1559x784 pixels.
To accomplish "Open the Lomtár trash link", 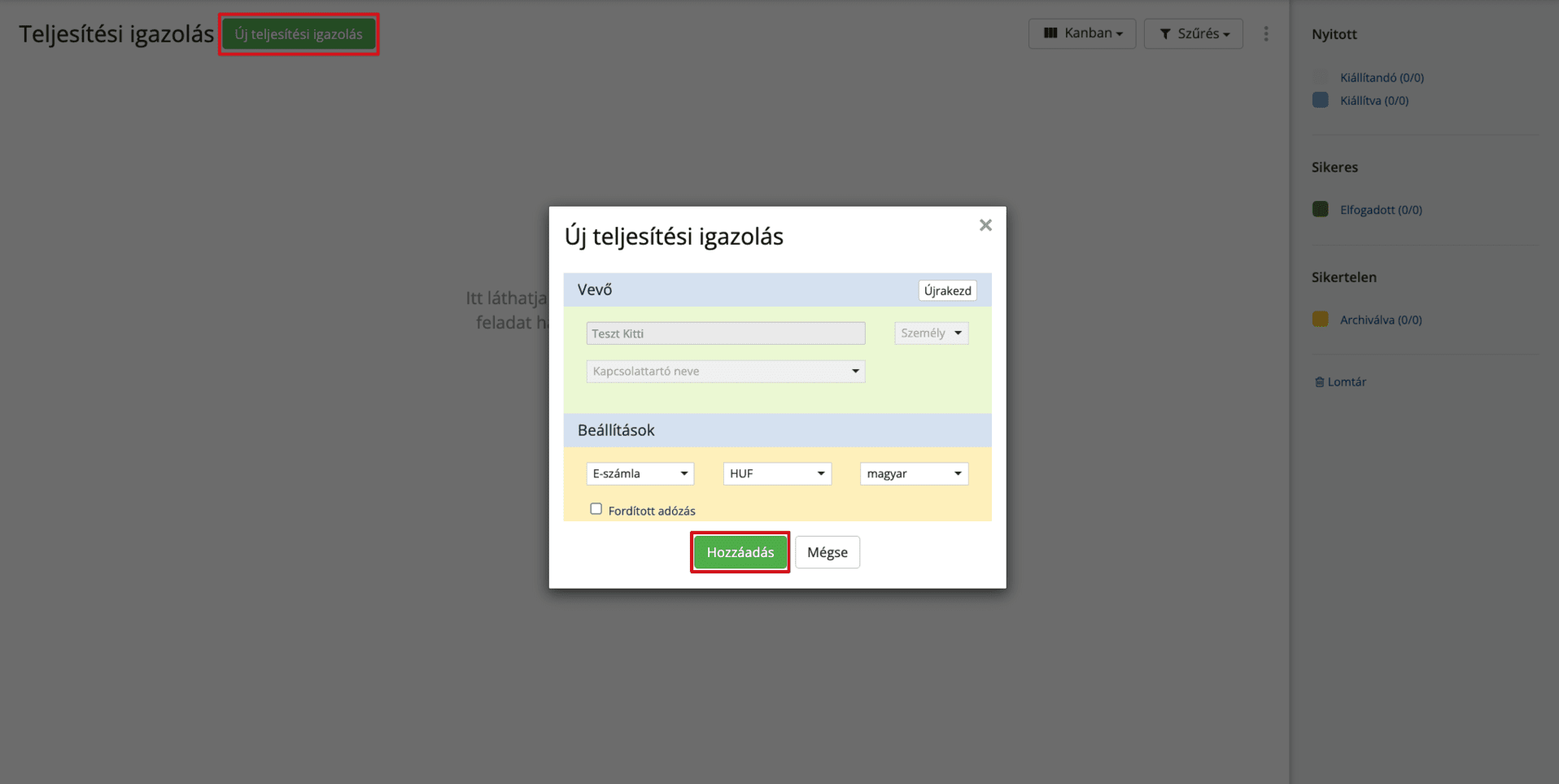I will (x=1340, y=381).
